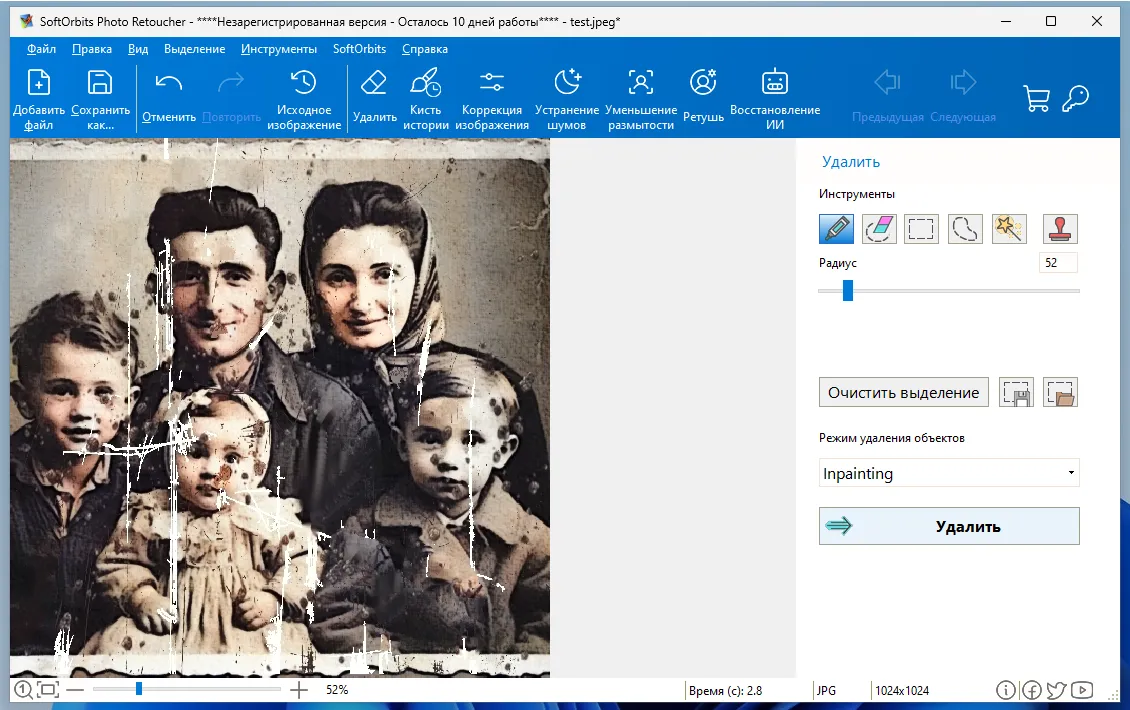This screenshot has height=710, width=1130.
Task: Open the Выделение menu
Action: point(194,49)
